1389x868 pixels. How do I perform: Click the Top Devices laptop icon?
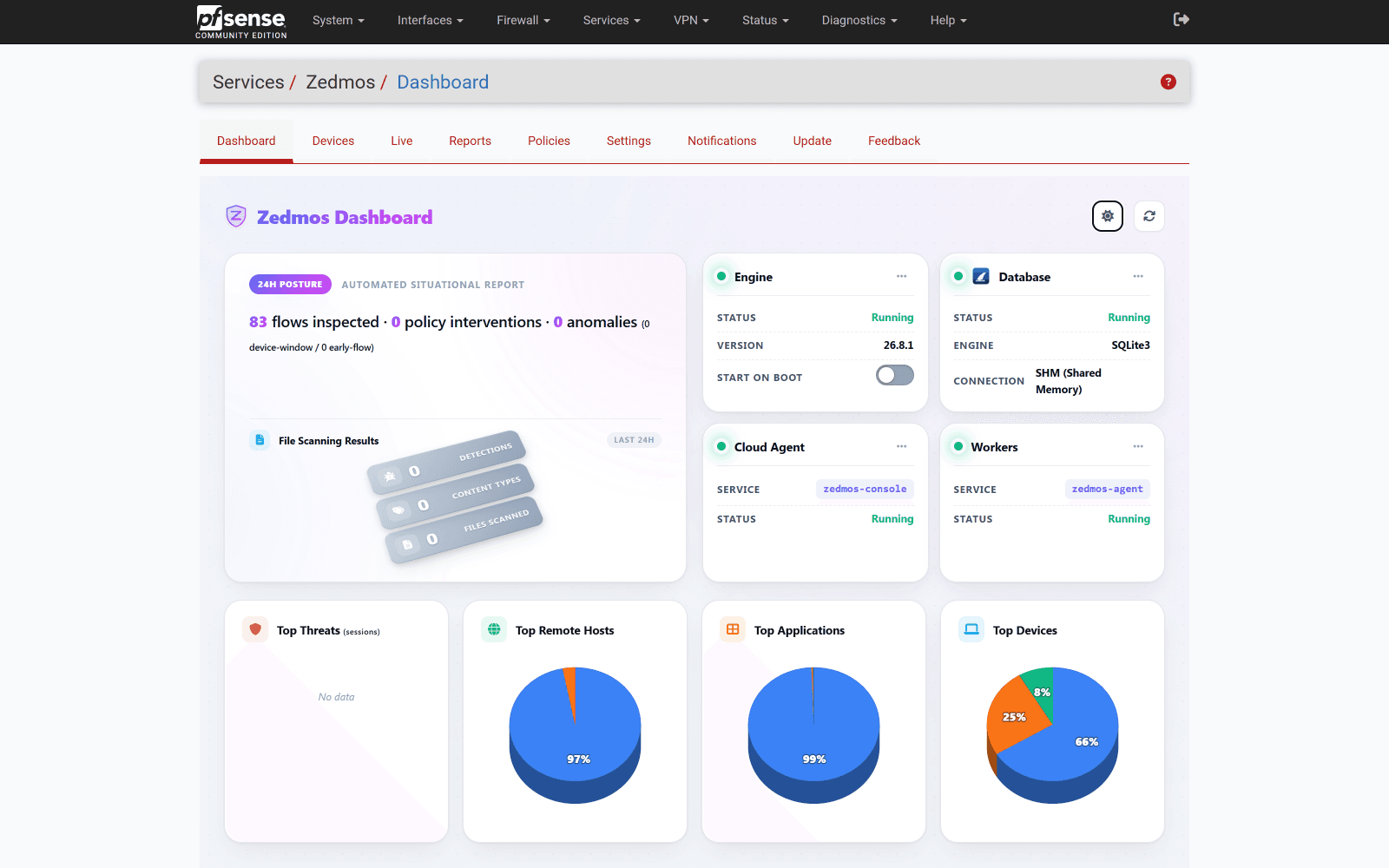coord(971,629)
